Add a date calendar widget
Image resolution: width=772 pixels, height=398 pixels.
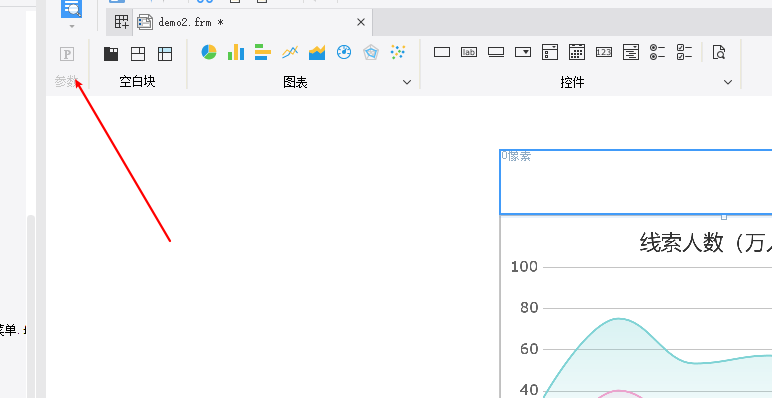[577, 52]
